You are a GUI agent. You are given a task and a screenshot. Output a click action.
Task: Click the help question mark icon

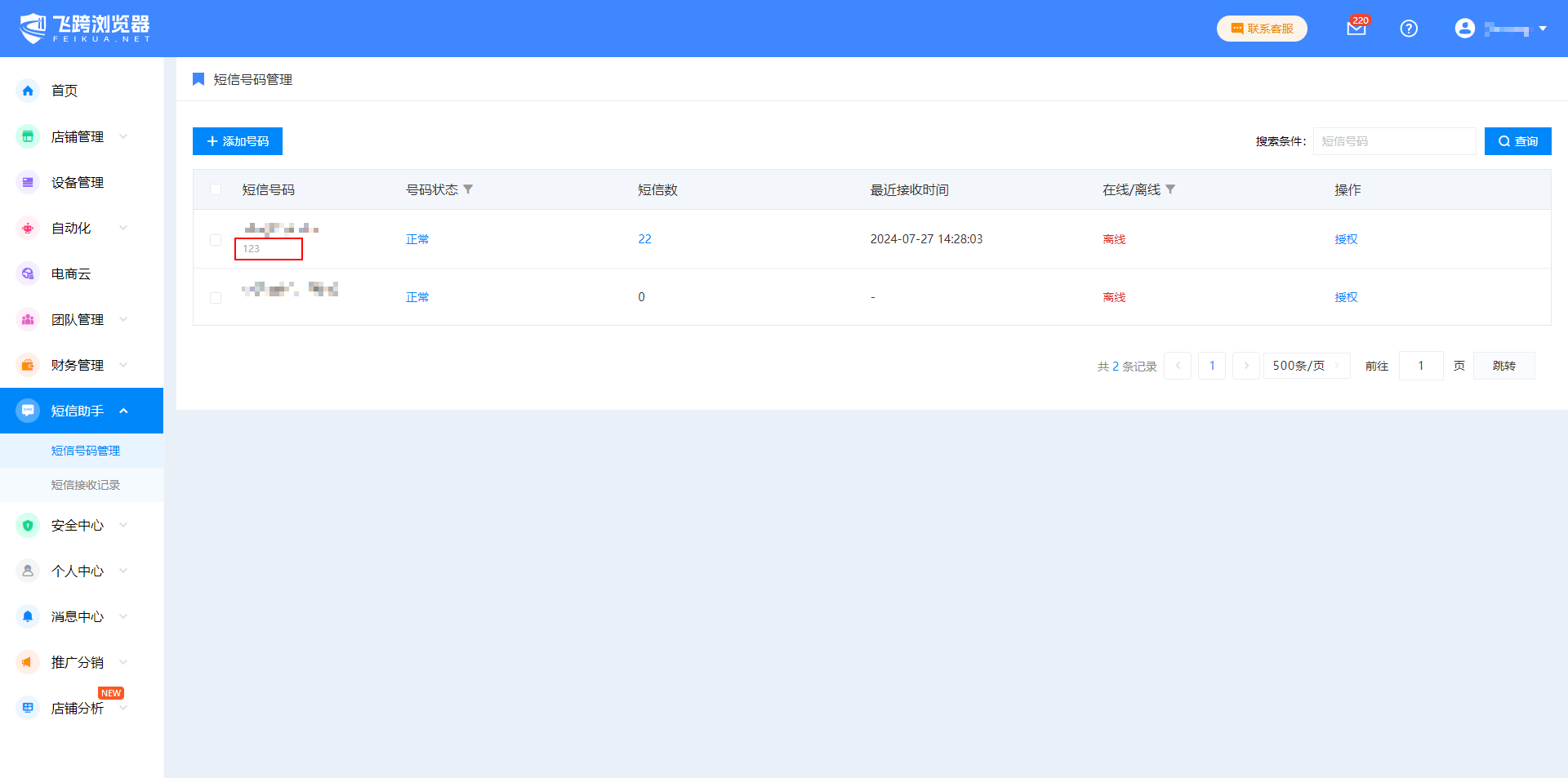1408,29
